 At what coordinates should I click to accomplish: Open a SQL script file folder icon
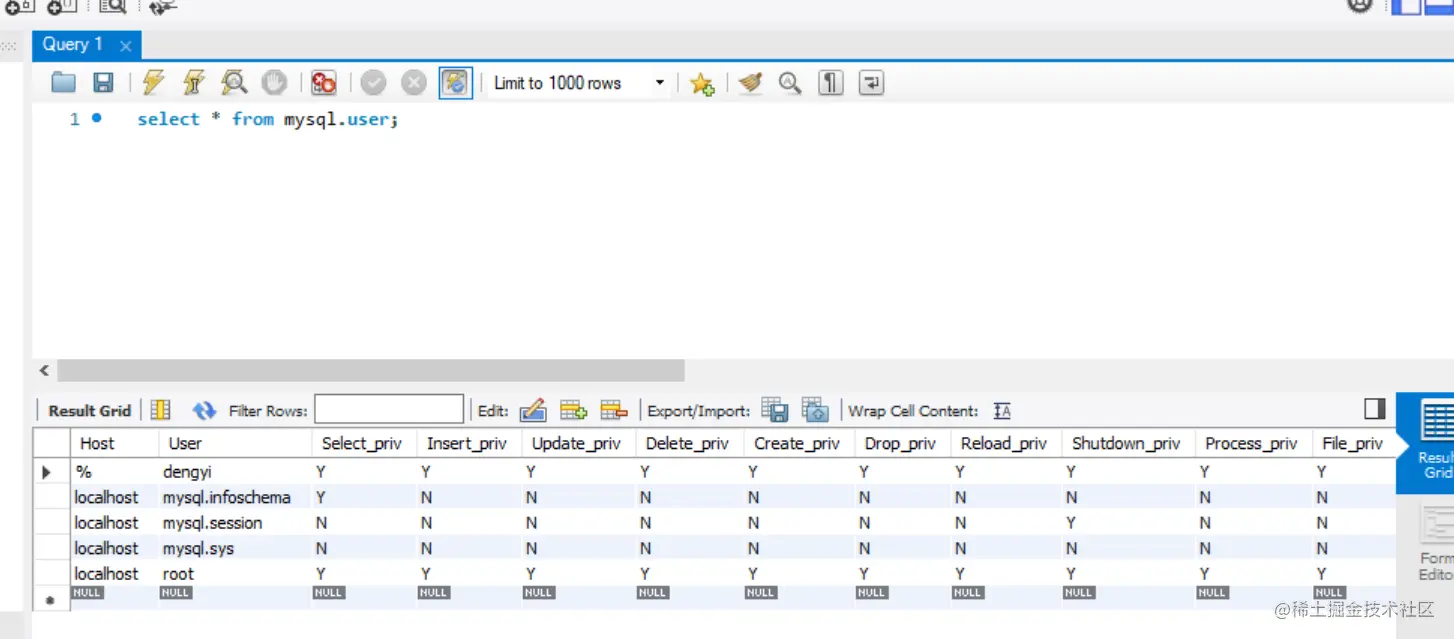(64, 82)
